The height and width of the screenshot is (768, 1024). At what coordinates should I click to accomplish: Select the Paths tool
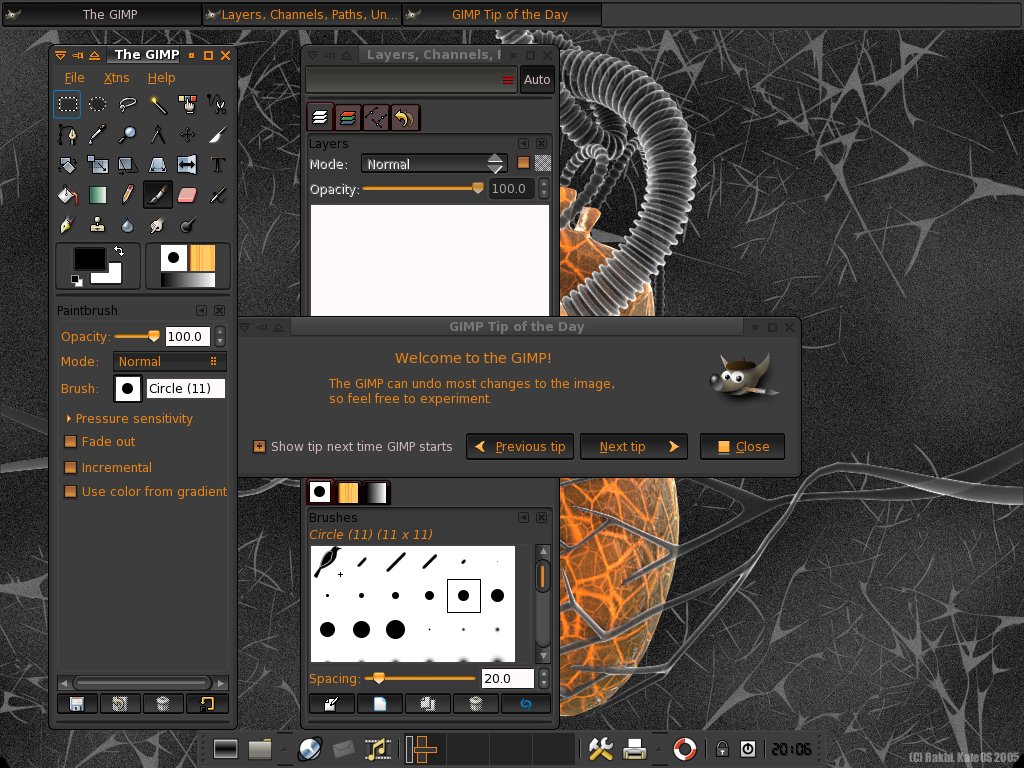(67, 135)
